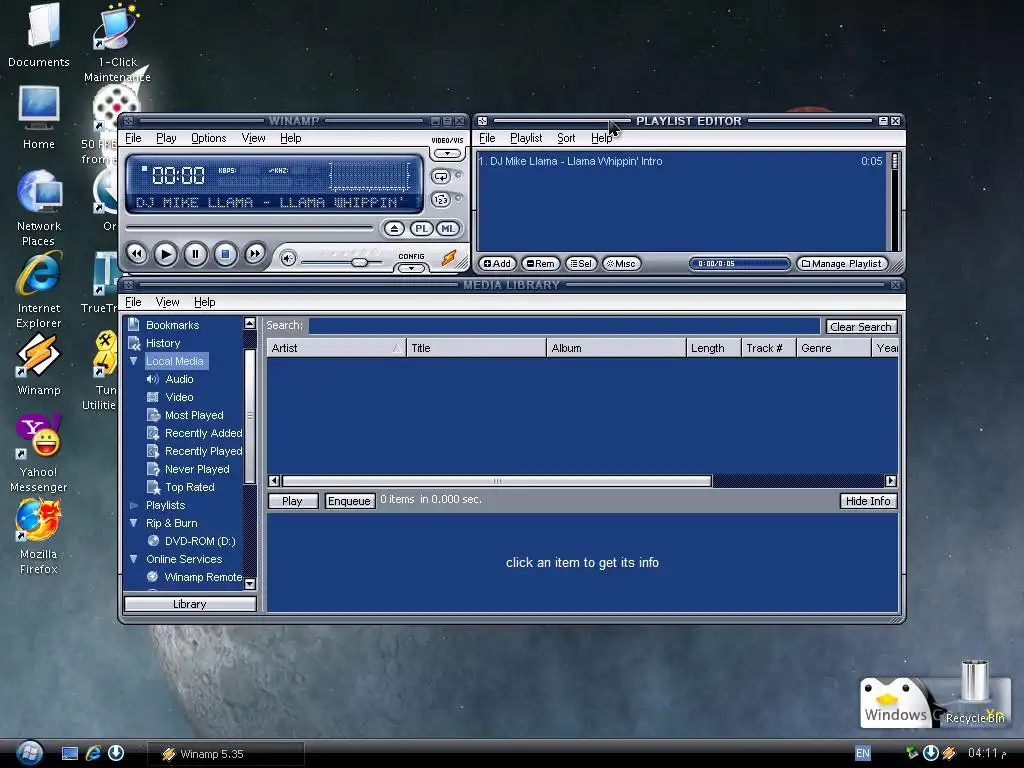Screen dimensions: 1024x768
Task: Click the EN language indicator
Action: 863,753
